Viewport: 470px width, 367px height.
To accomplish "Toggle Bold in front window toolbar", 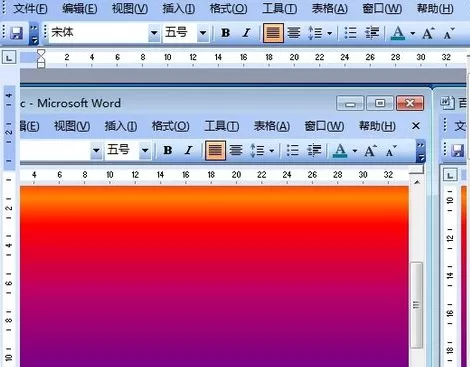I will pos(168,150).
